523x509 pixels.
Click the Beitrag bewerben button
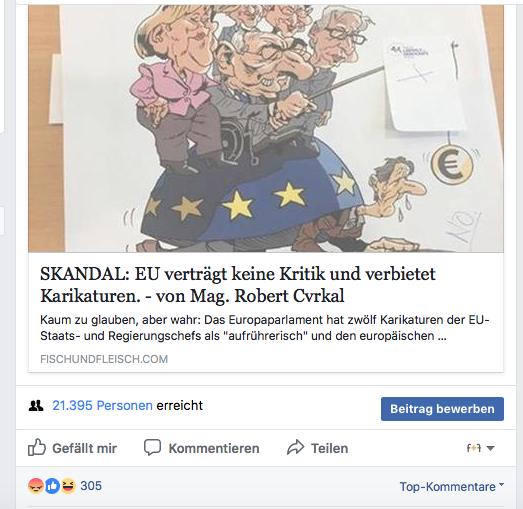tap(442, 409)
